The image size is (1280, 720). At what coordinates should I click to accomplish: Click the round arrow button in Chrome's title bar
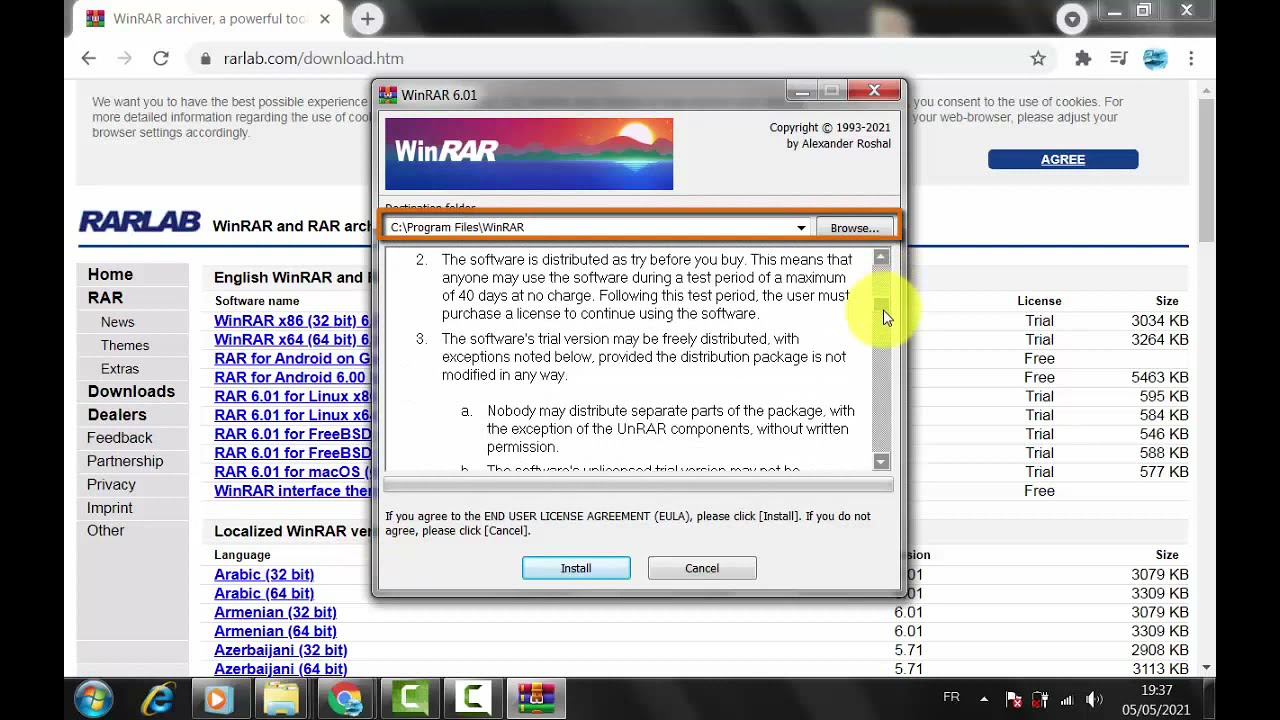tap(1072, 18)
